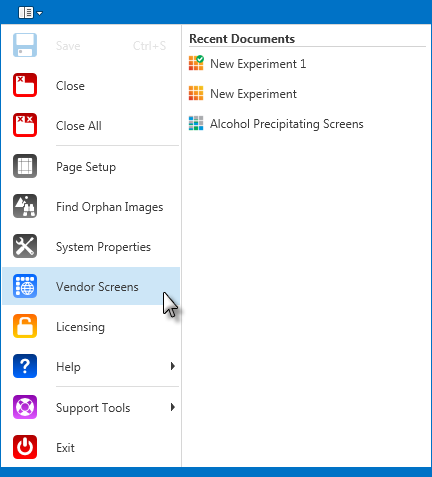
Task: Click the red Exit power icon
Action: (25, 447)
